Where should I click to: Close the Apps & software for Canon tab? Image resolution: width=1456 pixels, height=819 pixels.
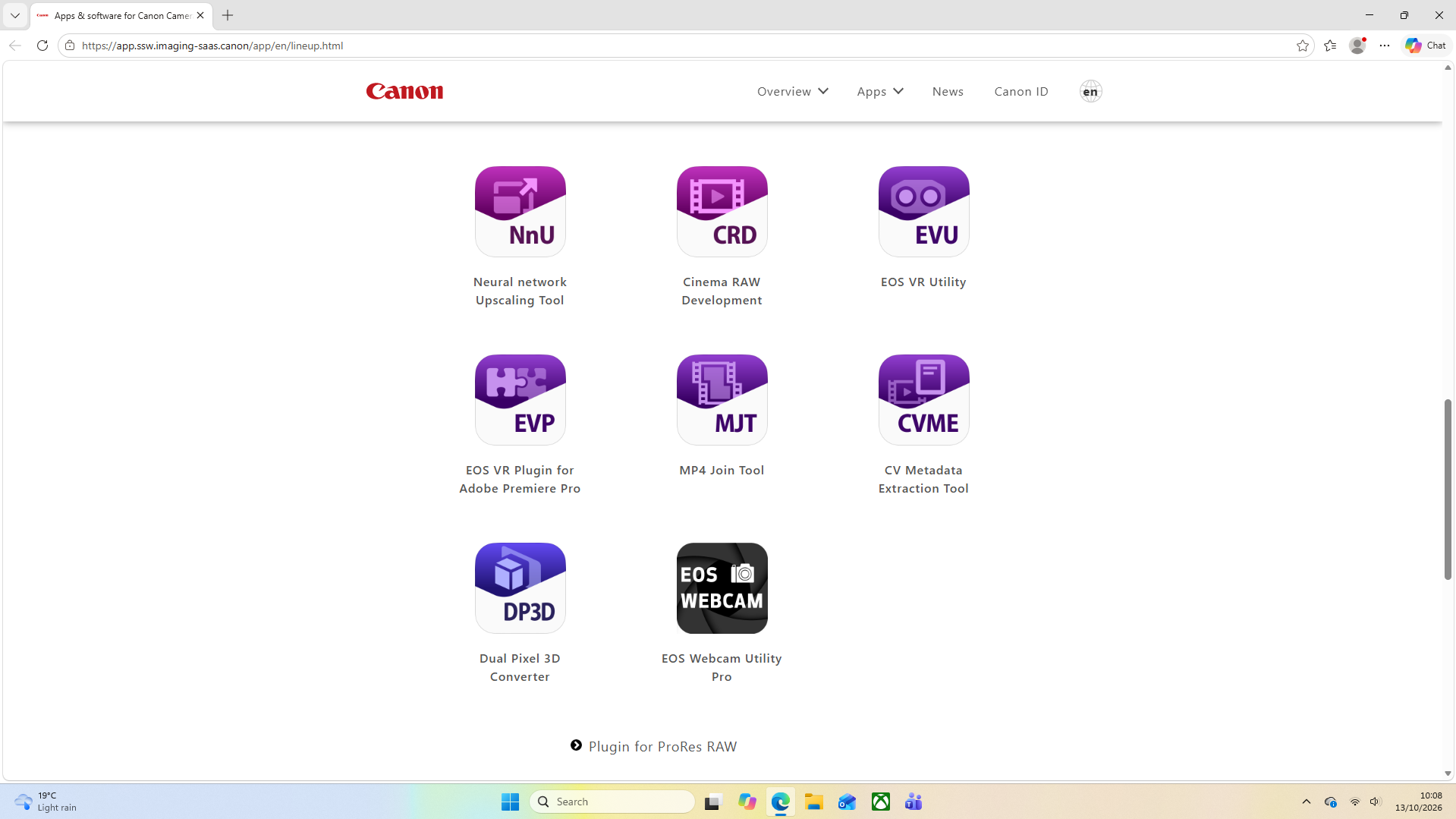tap(200, 15)
